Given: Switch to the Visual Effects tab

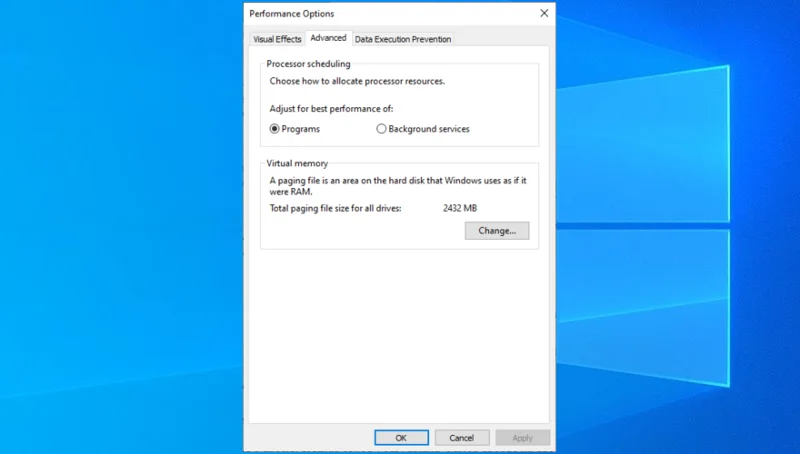Looking at the screenshot, I should (277, 39).
